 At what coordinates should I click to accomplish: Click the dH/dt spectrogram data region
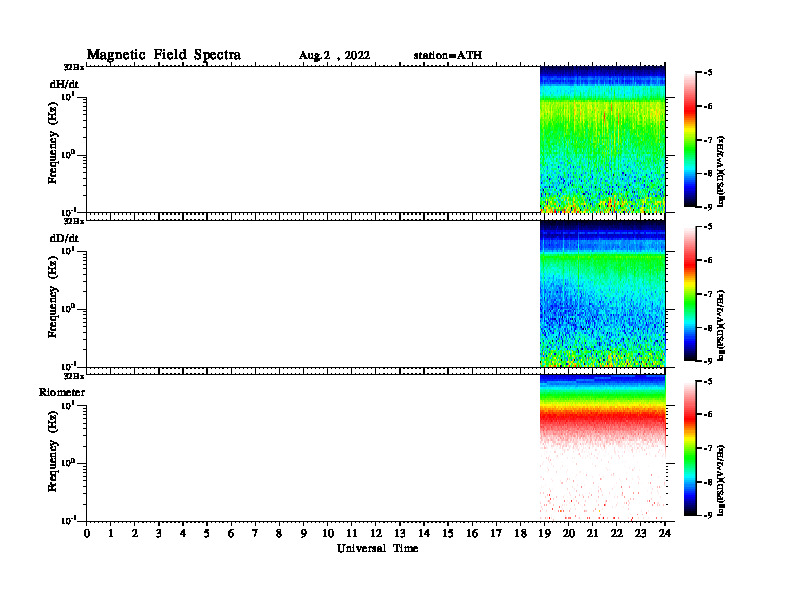point(603,139)
